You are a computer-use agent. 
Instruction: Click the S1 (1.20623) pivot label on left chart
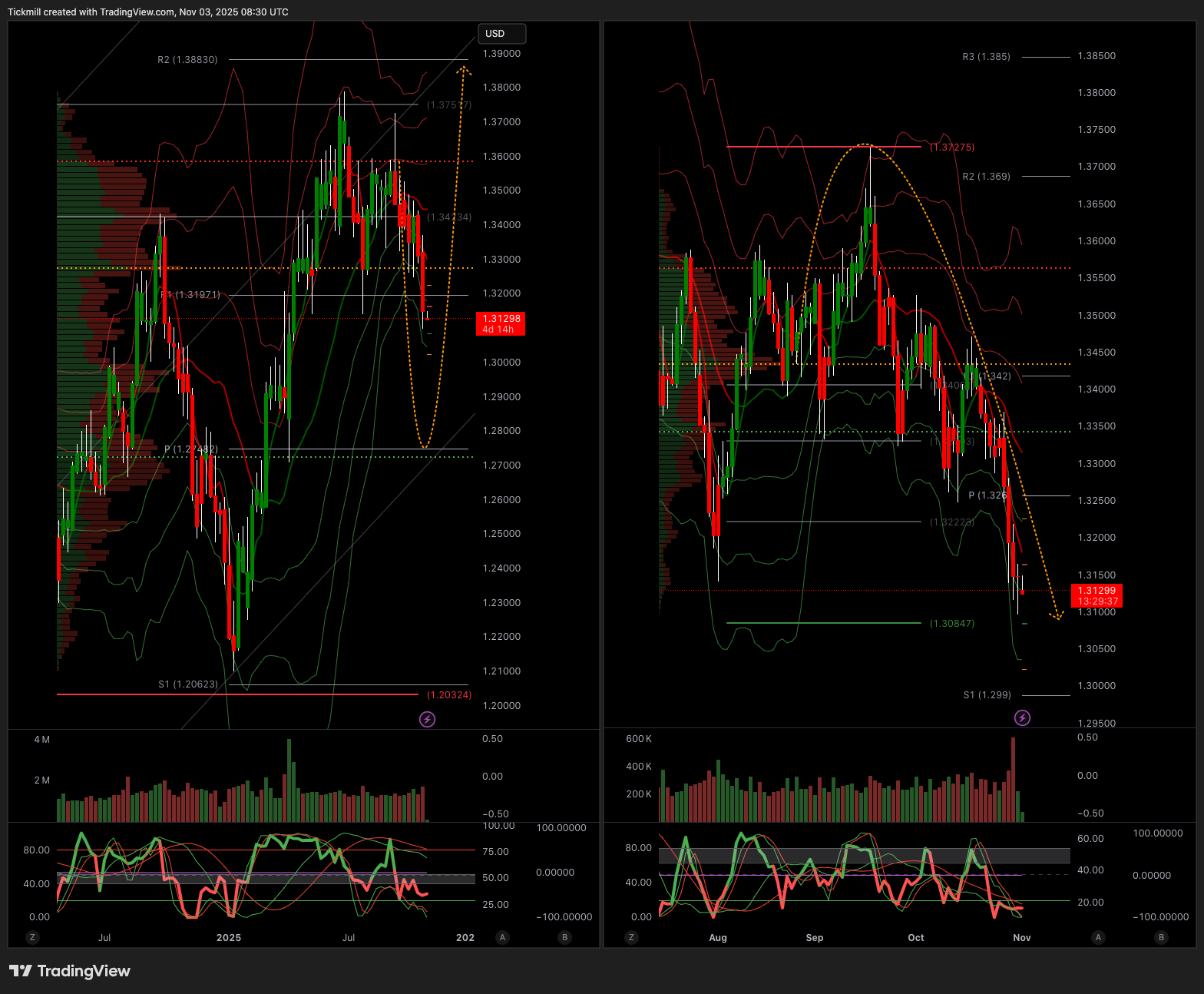coord(188,684)
